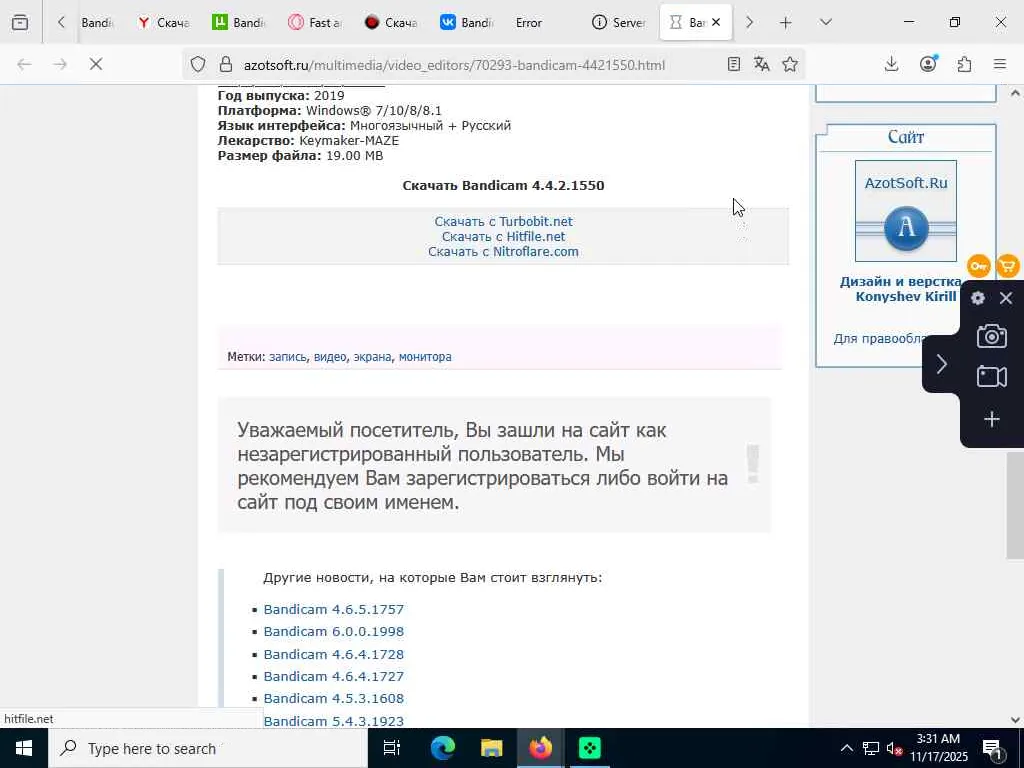
Task: Open Bandicam 5.4.3.1923 link
Action: [x=334, y=721]
